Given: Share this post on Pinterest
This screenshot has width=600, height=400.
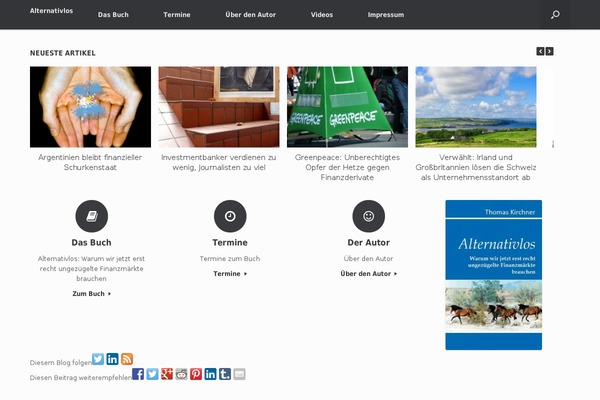Looking at the screenshot, I should 196,374.
